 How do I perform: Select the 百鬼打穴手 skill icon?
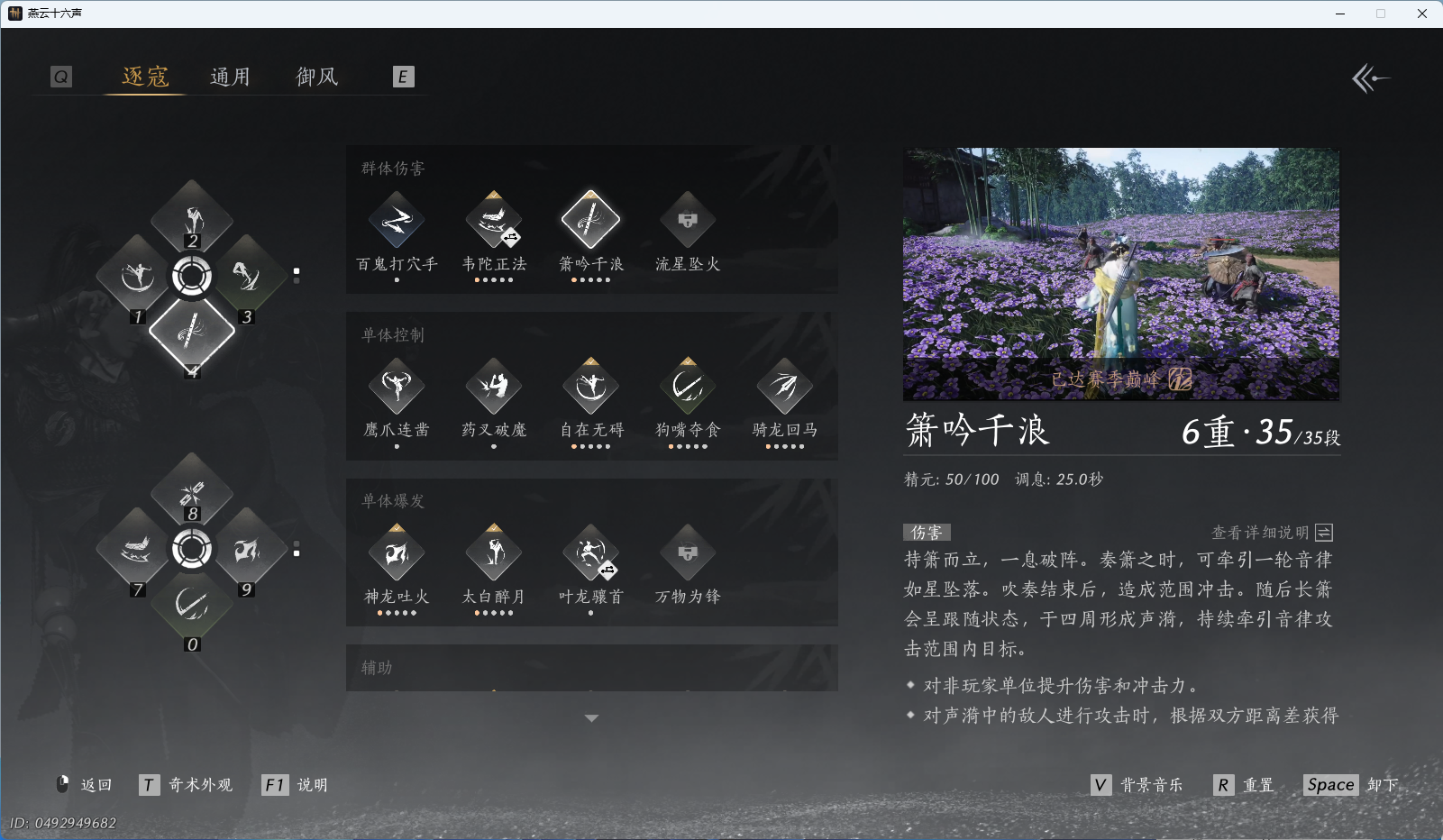pyautogui.click(x=397, y=220)
